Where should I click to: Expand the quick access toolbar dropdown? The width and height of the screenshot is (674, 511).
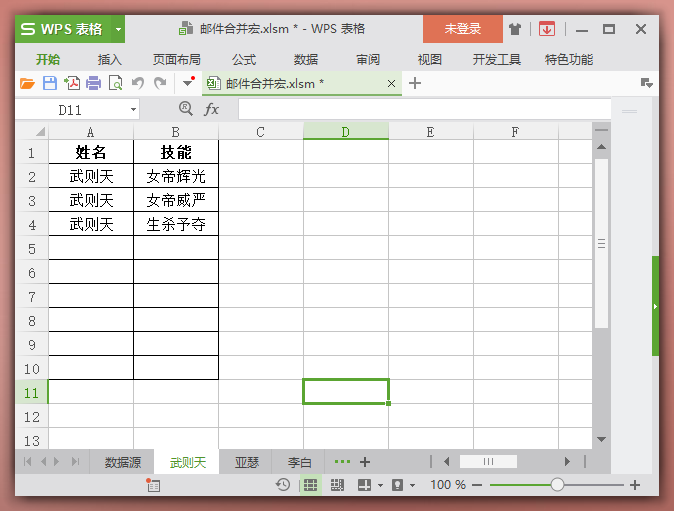(187, 83)
